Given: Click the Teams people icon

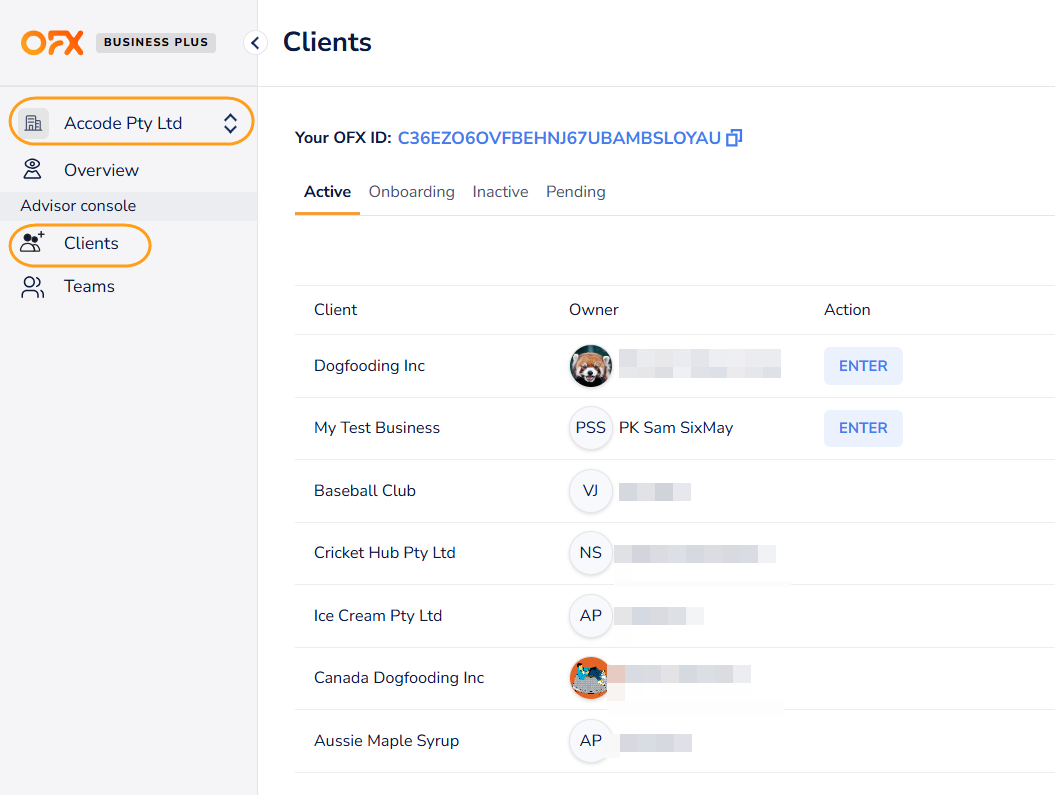Looking at the screenshot, I should point(32,287).
